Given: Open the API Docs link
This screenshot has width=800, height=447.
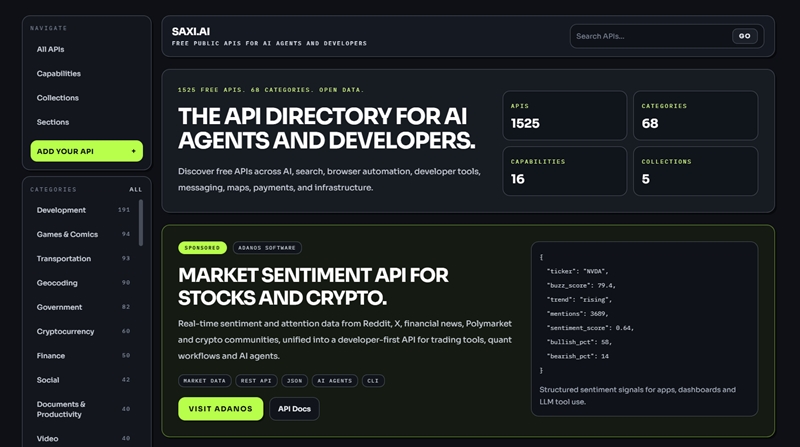Looking at the screenshot, I should click(x=294, y=408).
